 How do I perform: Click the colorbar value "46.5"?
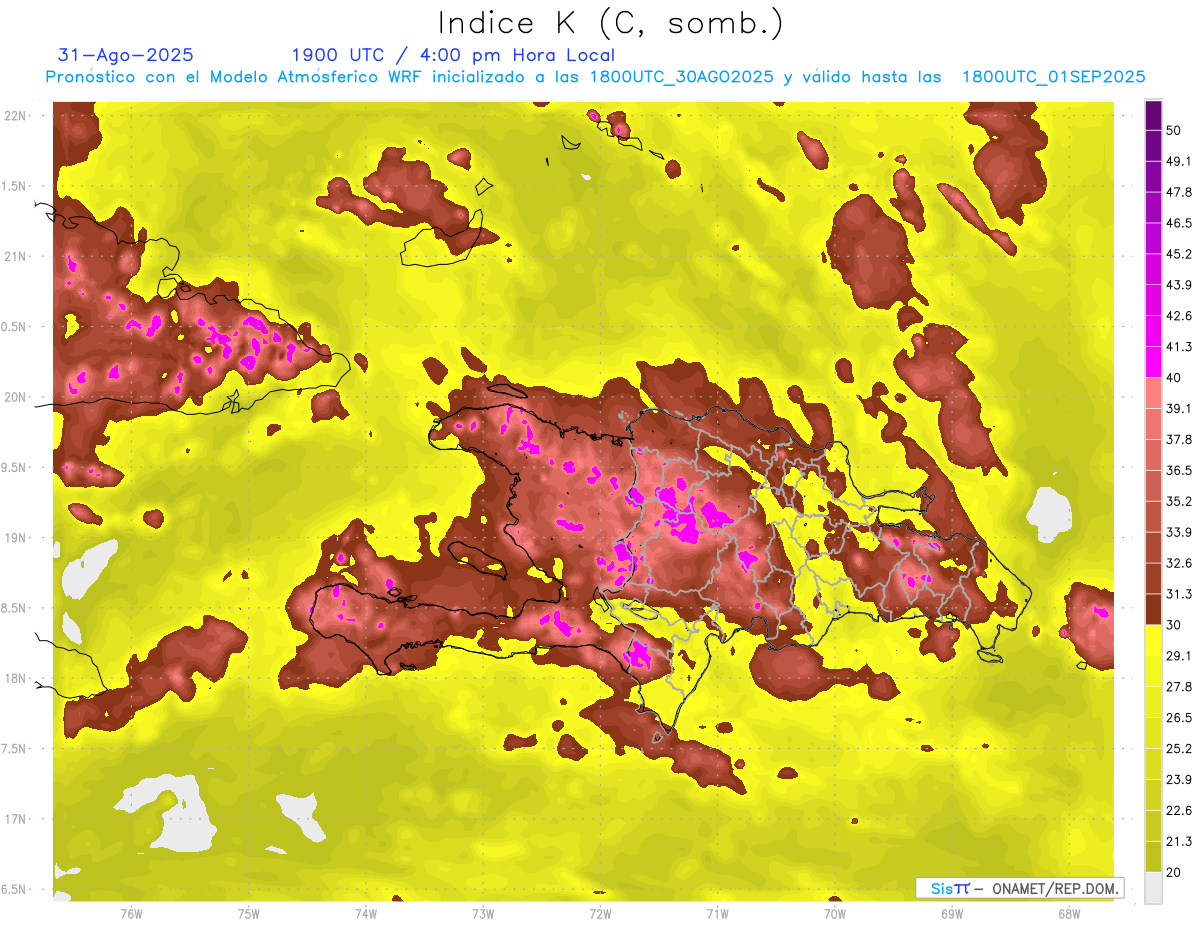1179,223
